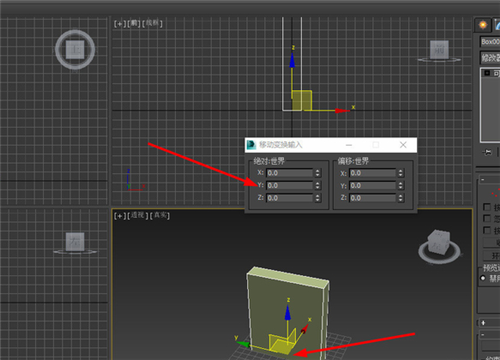
Task: Click the red X-axis arrow in front viewport
Action: 342,111
